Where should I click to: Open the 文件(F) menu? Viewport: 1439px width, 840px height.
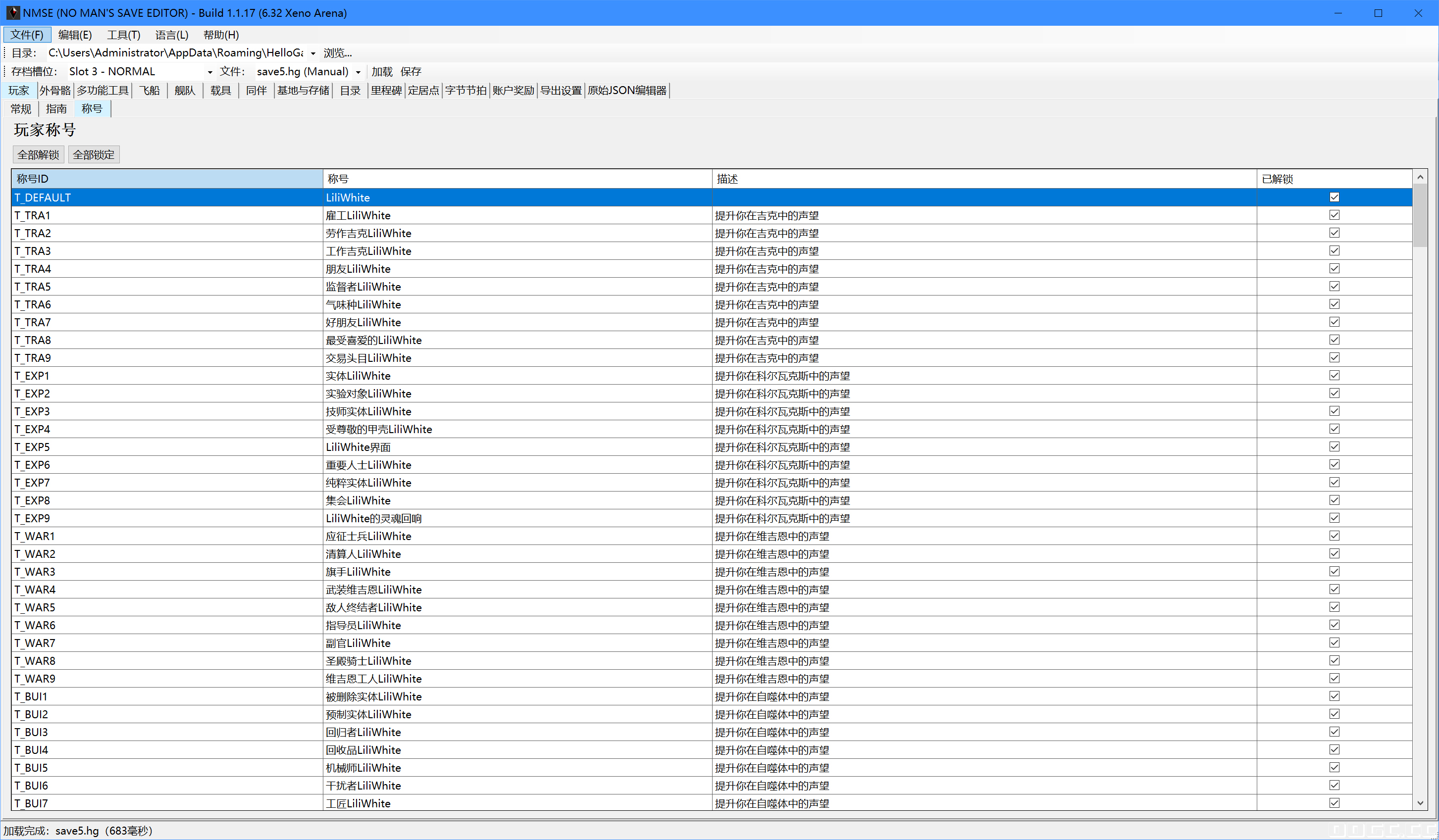[27, 35]
